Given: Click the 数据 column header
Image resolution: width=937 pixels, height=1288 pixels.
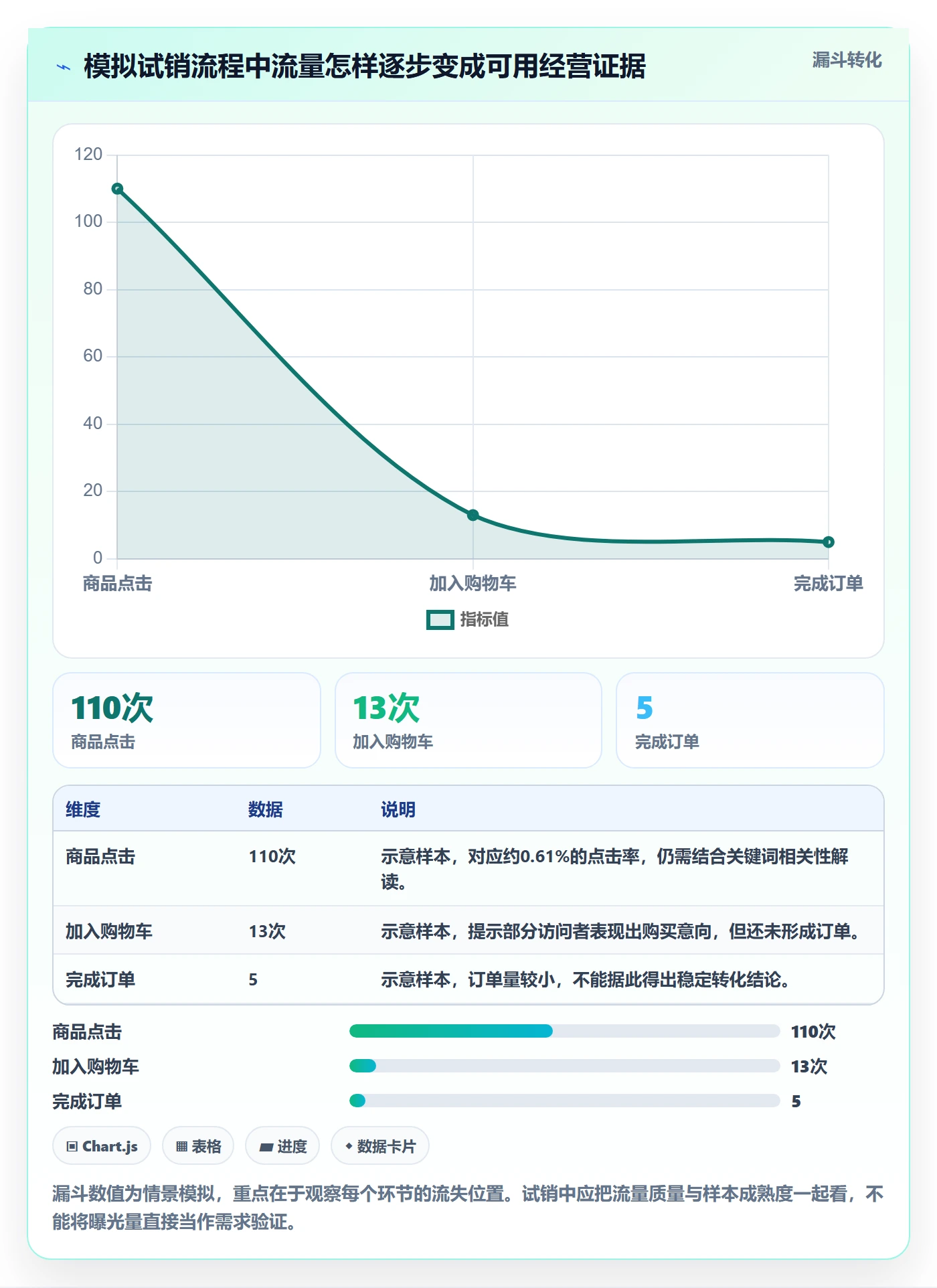Looking at the screenshot, I should click(x=266, y=809).
